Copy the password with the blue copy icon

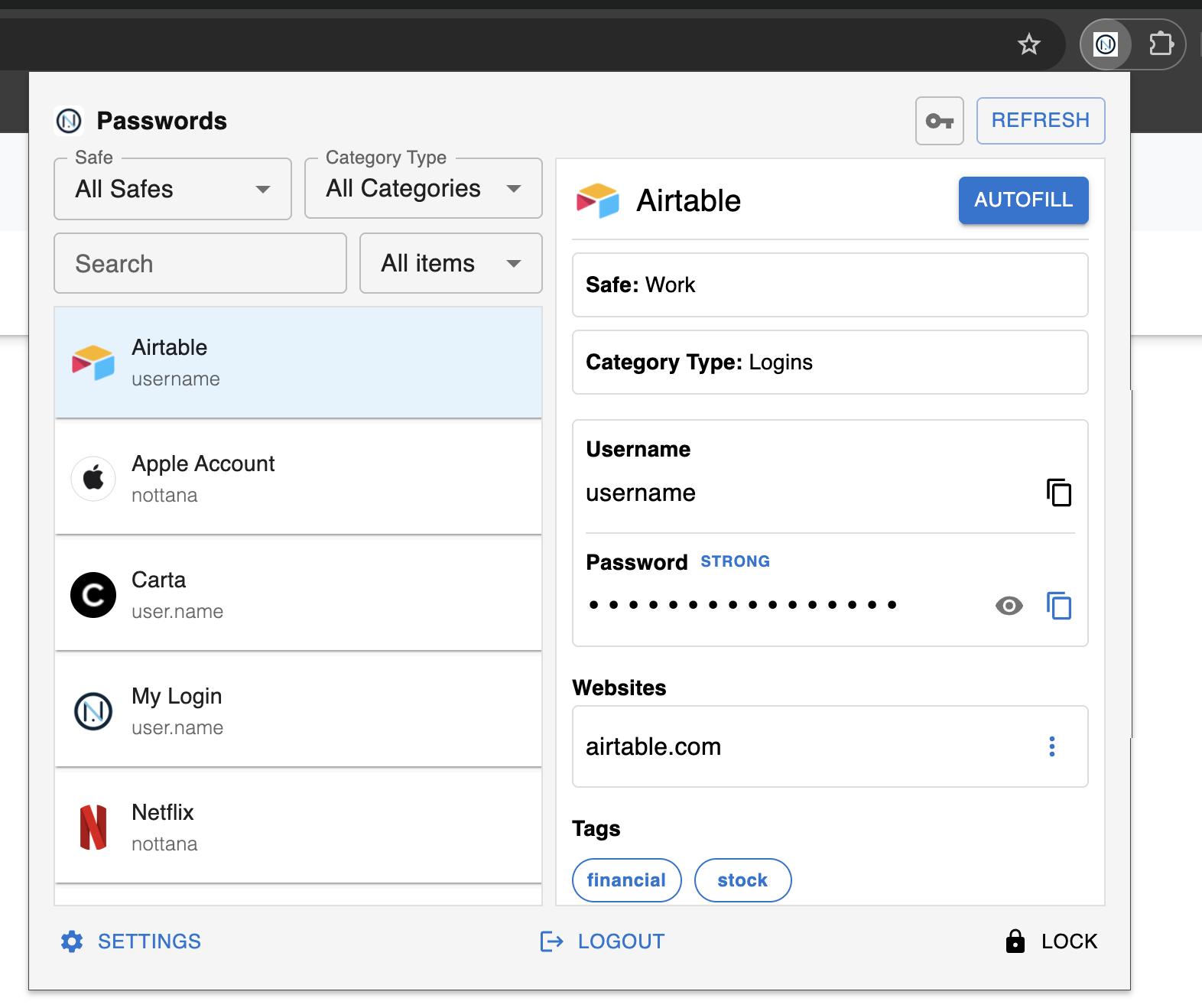[x=1059, y=606]
